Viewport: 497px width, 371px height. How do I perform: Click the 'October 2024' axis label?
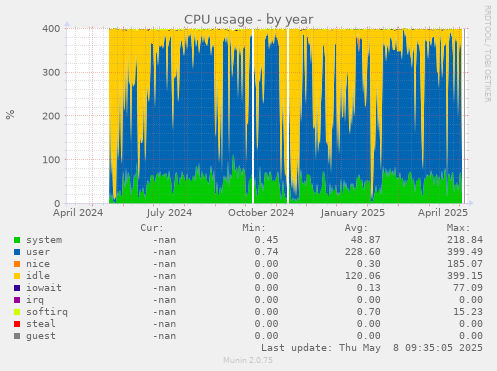tap(261, 213)
